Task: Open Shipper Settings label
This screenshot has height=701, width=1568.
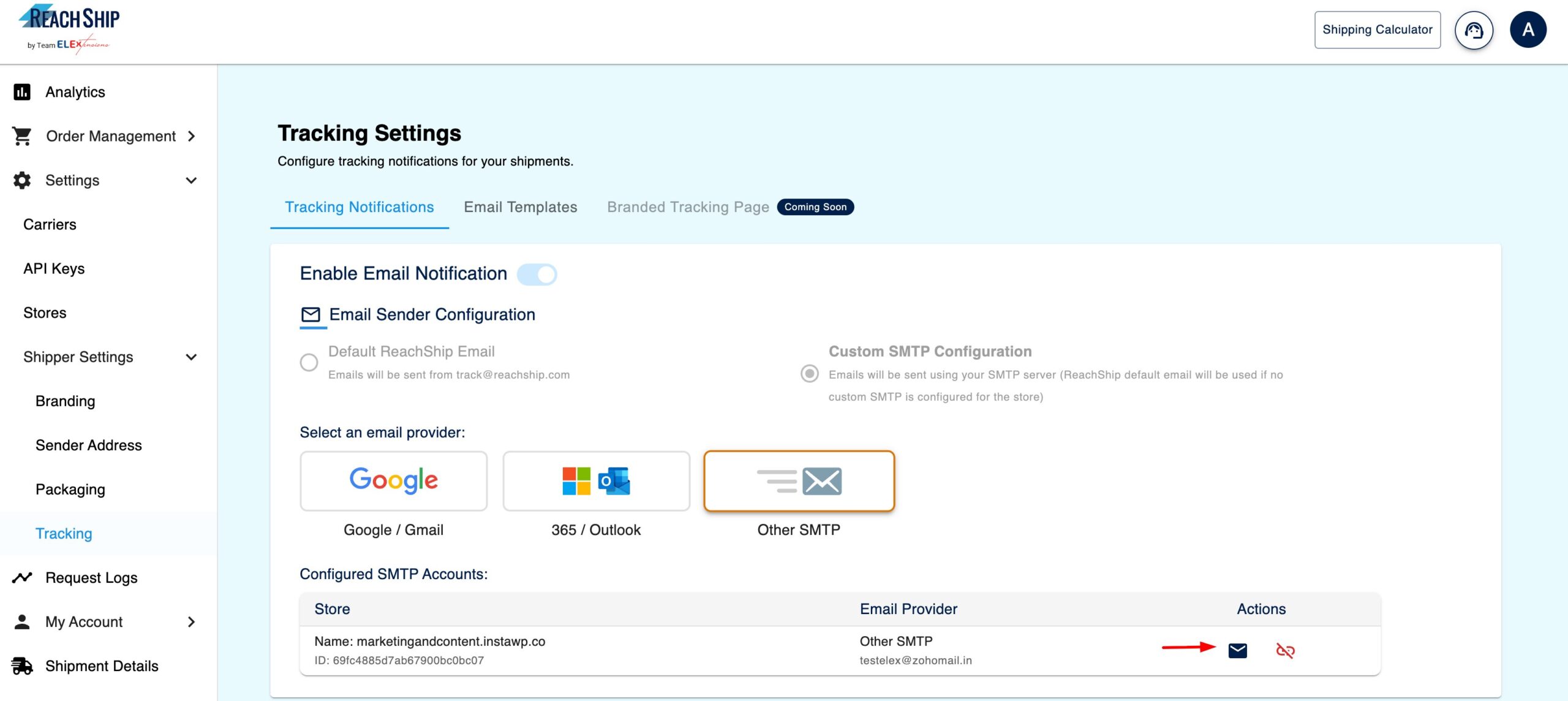Action: click(78, 357)
